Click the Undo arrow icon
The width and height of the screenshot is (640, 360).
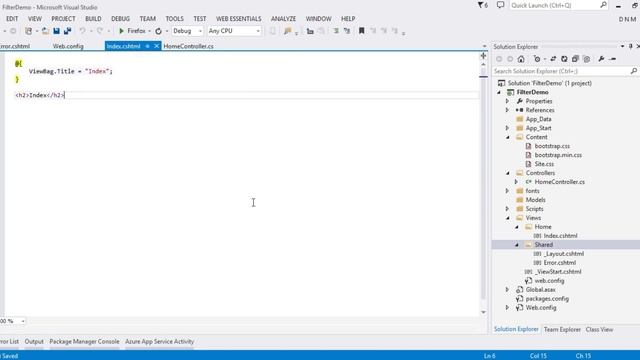point(82,31)
